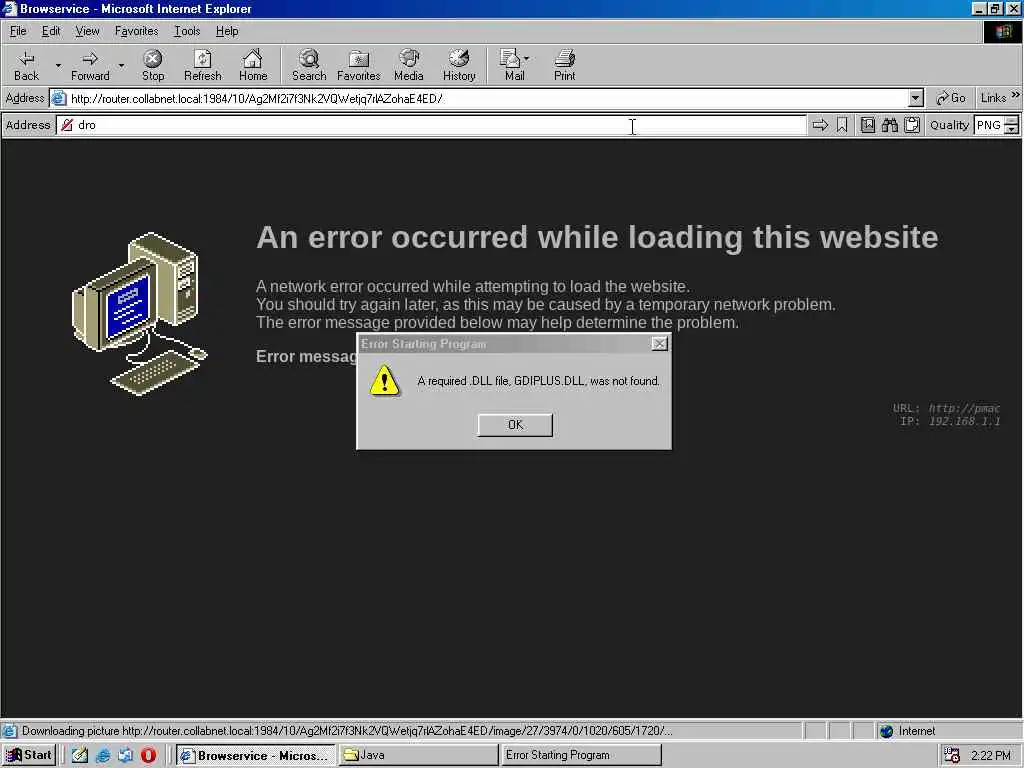Click the Mail toolbar button

(514, 65)
